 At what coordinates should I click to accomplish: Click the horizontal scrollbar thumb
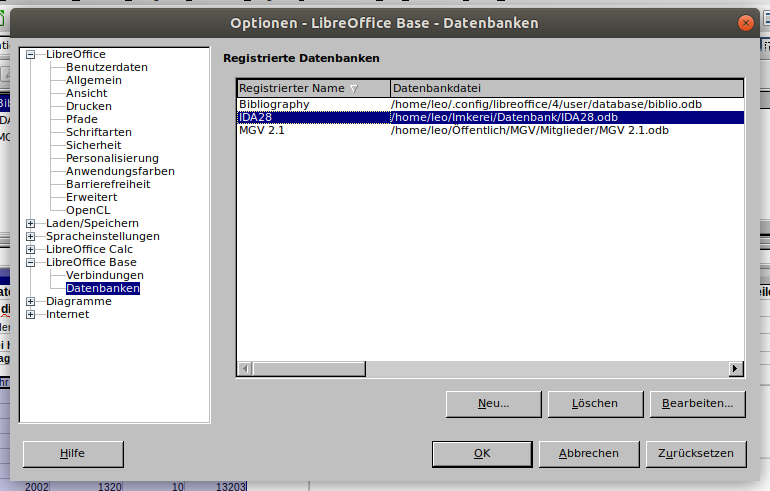tap(309, 369)
